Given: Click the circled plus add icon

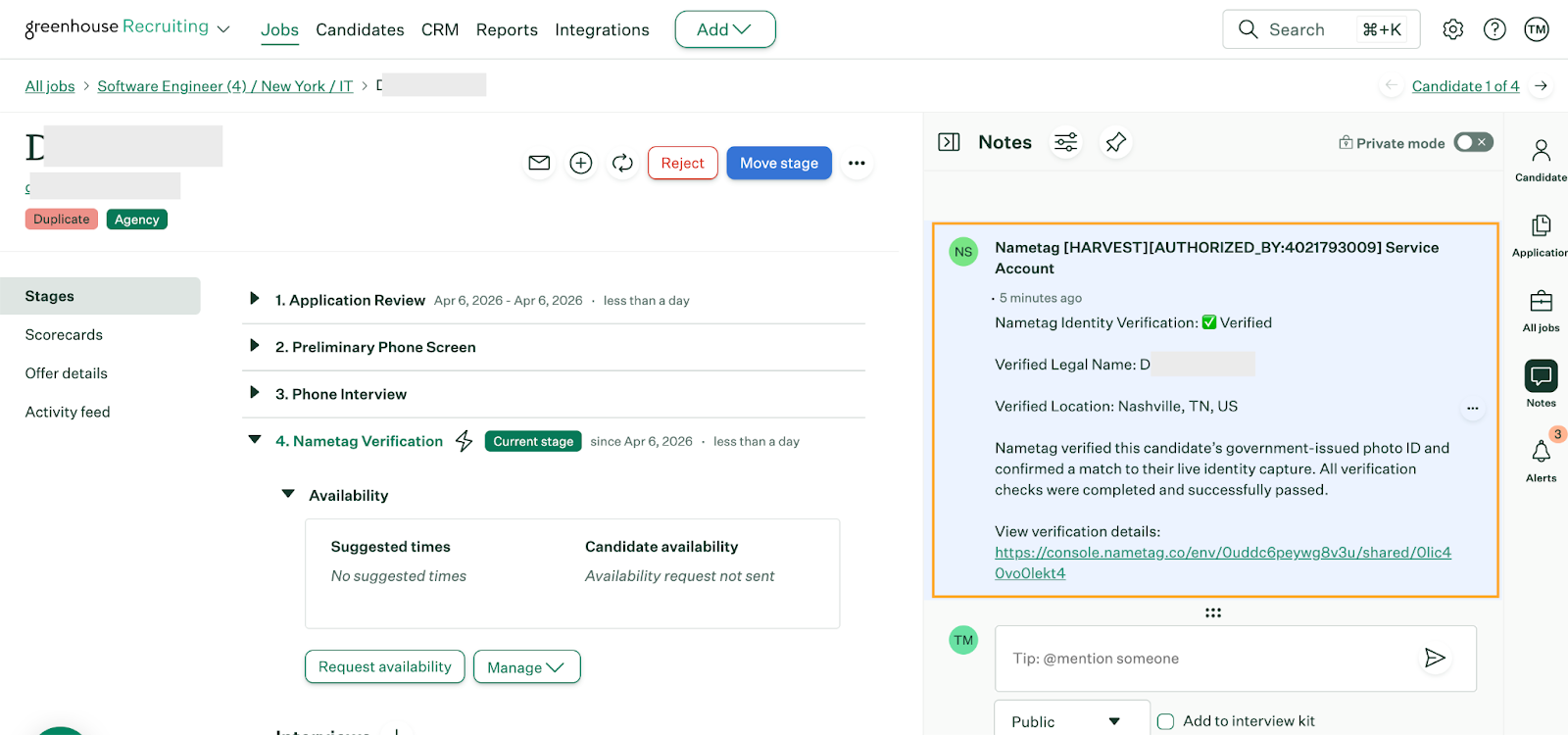Looking at the screenshot, I should point(581,163).
